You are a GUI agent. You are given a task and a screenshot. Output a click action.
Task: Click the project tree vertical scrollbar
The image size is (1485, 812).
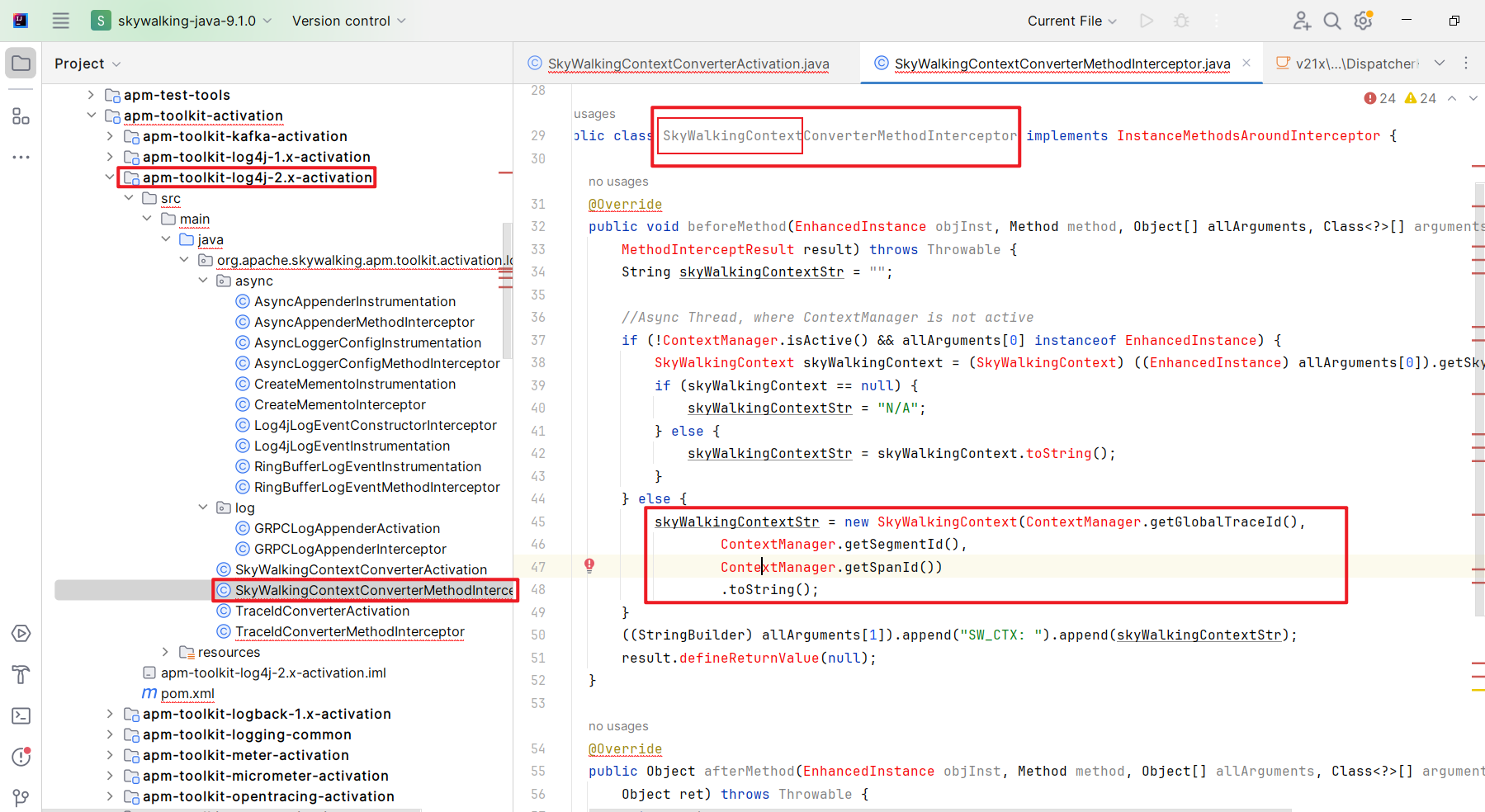tap(508, 289)
